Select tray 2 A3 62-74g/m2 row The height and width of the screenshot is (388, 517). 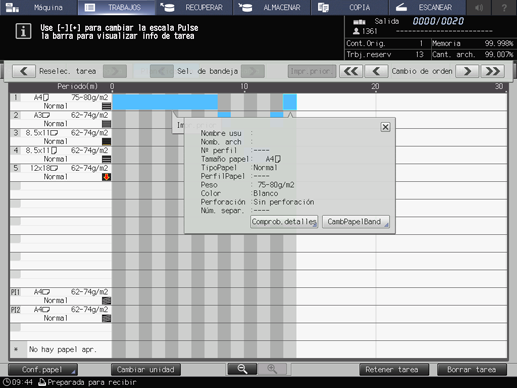[x=61, y=119]
